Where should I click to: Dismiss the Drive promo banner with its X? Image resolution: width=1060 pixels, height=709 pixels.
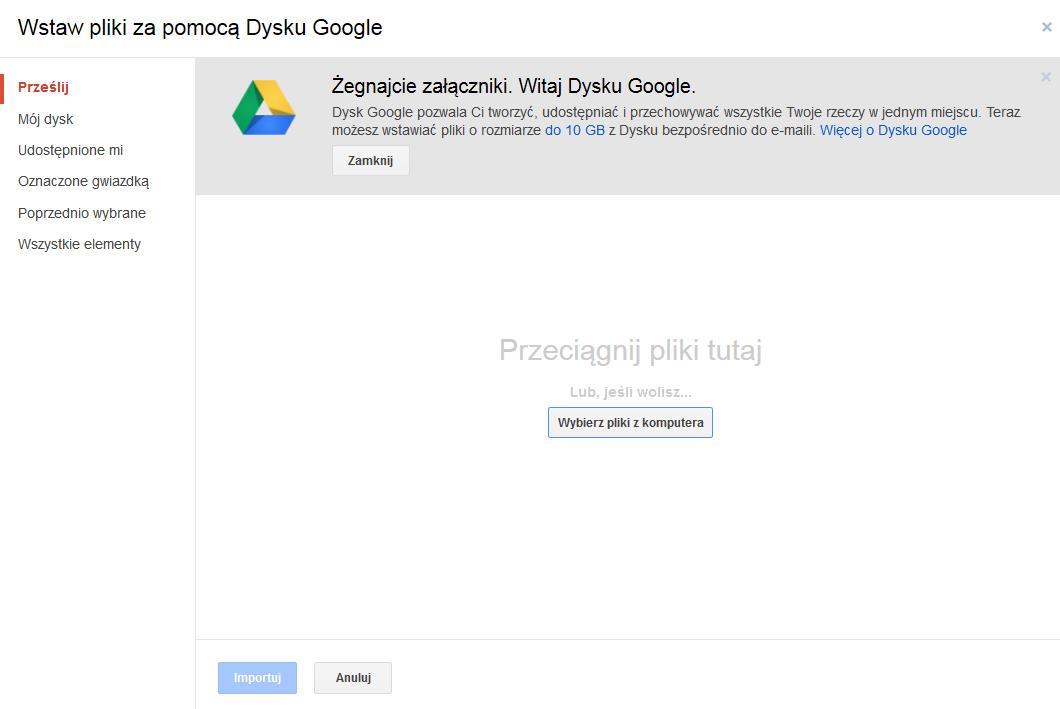coord(1046,77)
